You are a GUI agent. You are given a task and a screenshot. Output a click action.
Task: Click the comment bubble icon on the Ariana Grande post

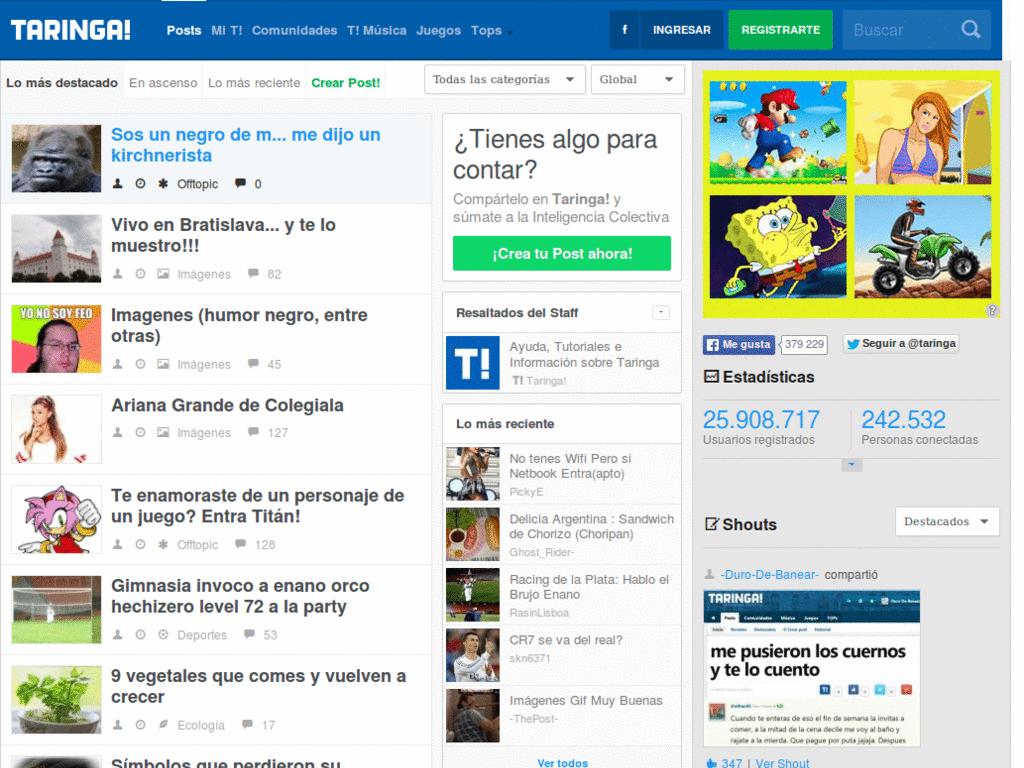[253, 432]
